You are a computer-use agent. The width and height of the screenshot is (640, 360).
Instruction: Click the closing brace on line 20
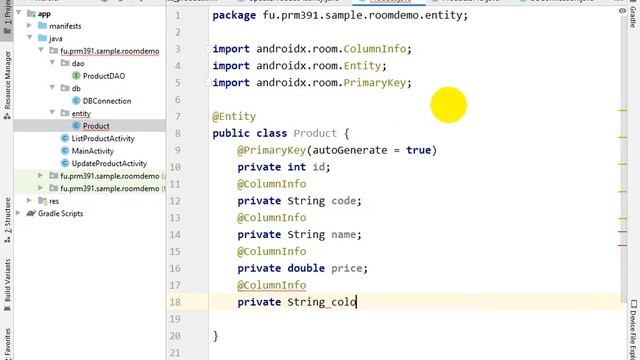coord(216,336)
